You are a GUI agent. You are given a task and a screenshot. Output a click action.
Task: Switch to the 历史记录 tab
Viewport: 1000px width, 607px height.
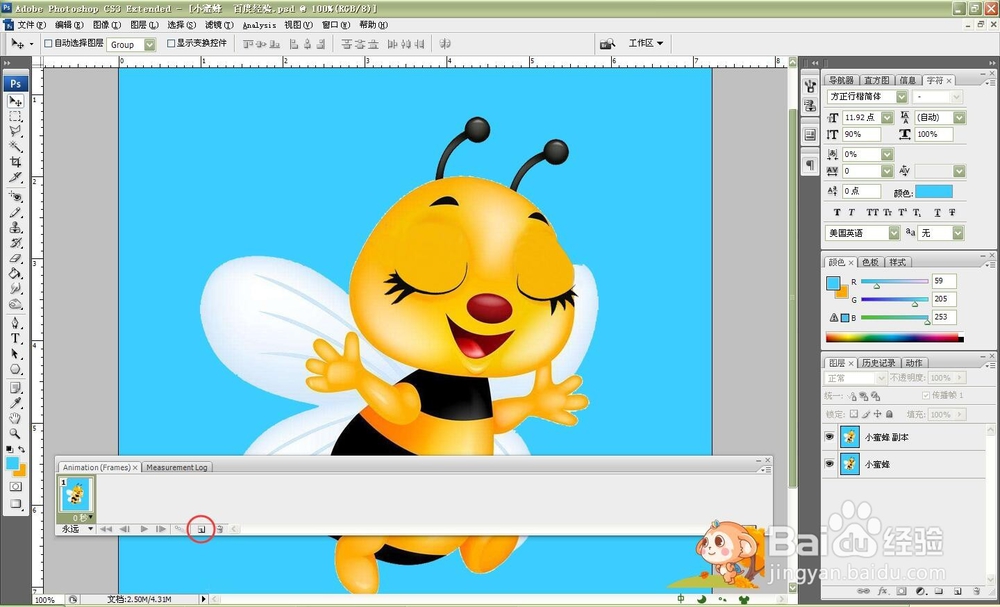coord(879,363)
